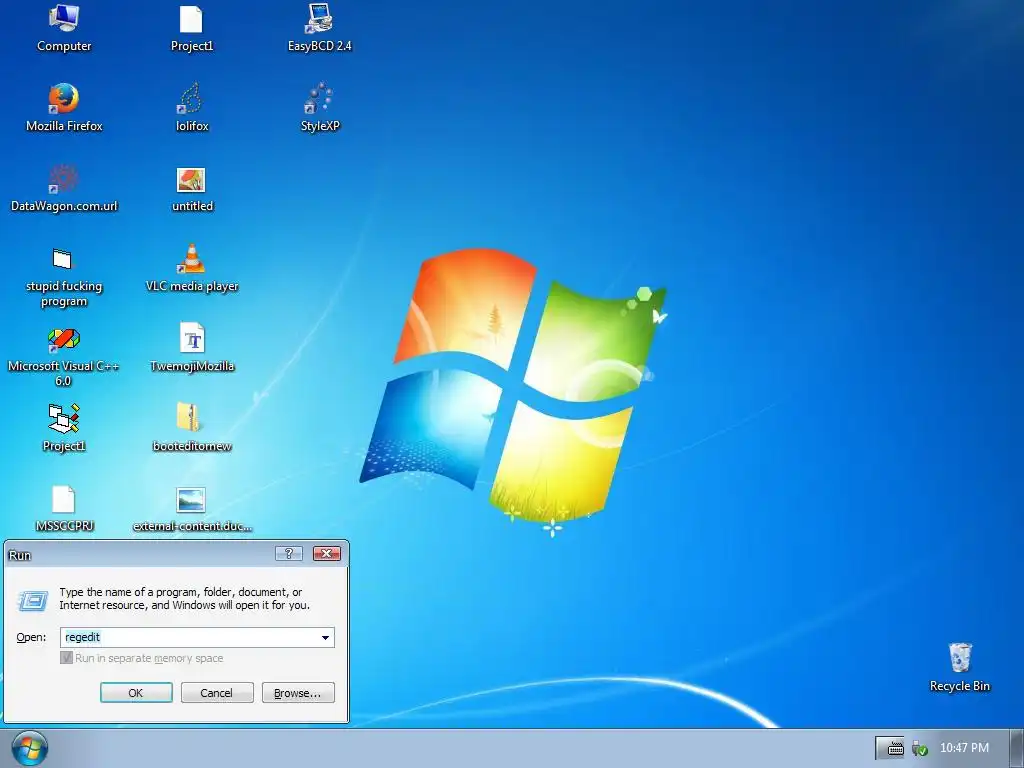Screen dimensions: 1024x768
Task: Click the Run dialog help question button
Action: [289, 554]
